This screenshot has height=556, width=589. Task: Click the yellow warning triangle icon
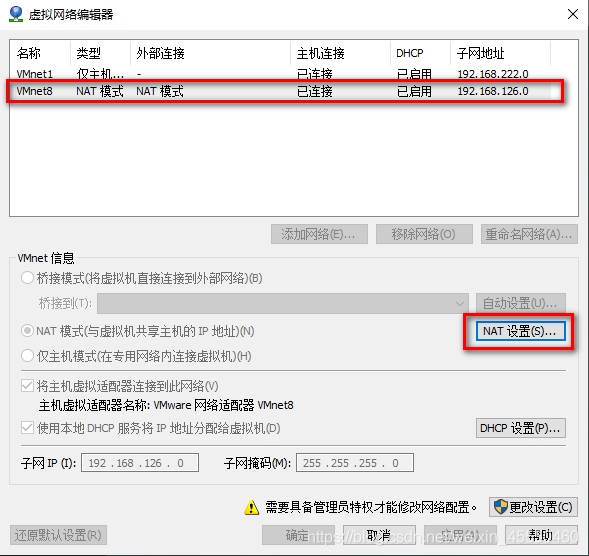(251, 507)
